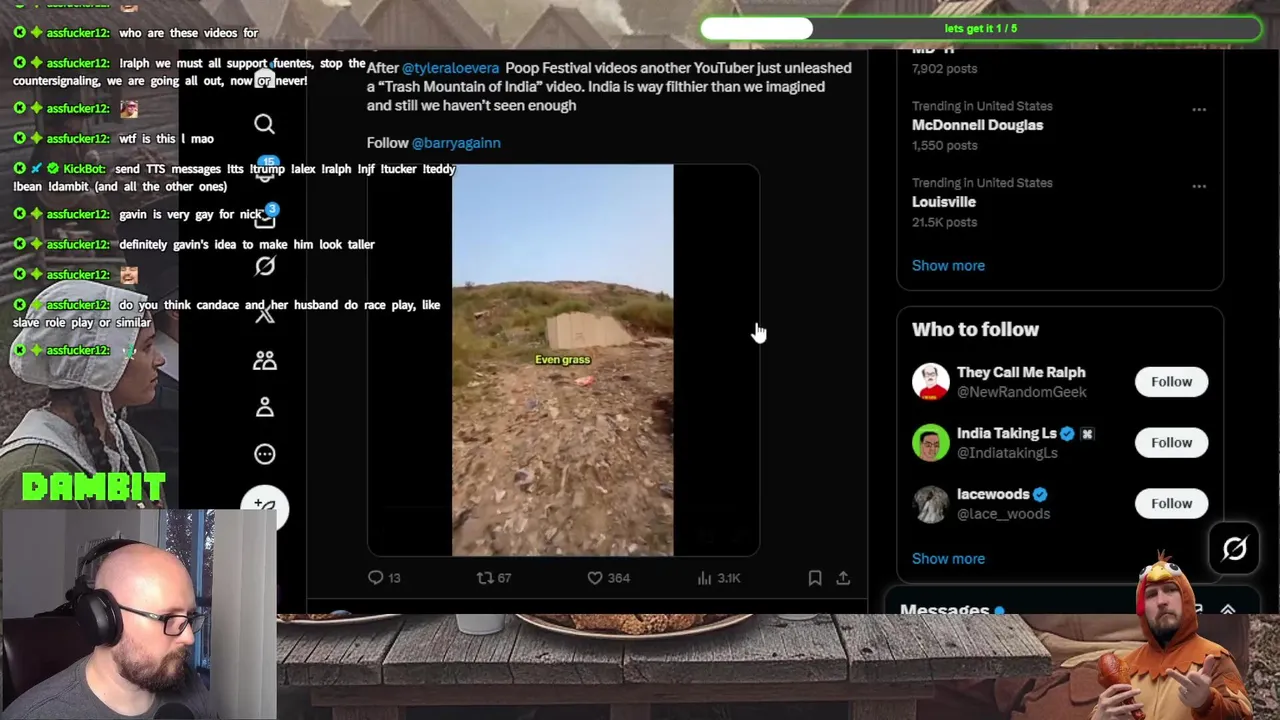
Task: Follow They Call Me Ralph
Action: (1171, 381)
